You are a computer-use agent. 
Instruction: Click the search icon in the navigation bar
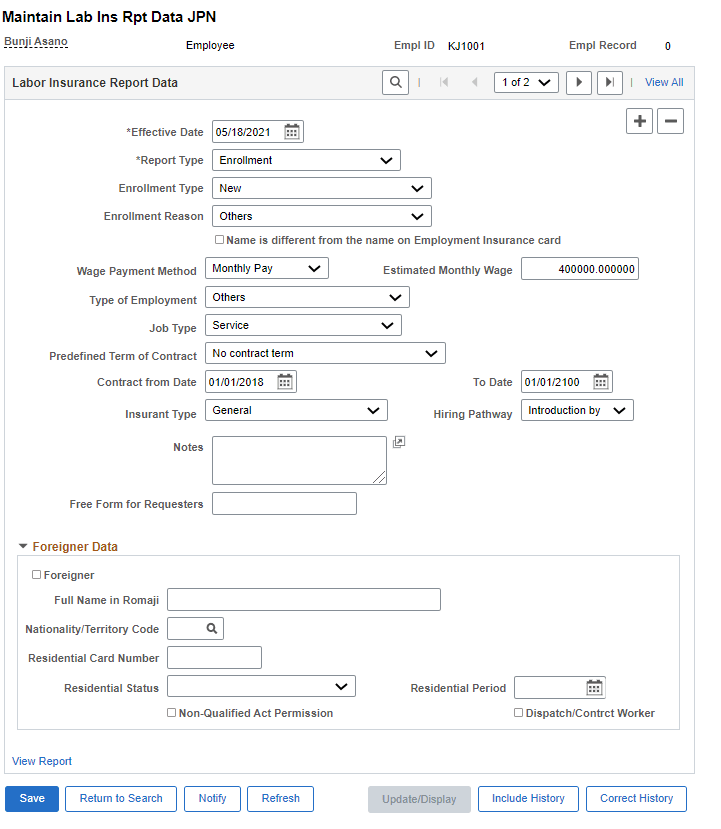pos(395,82)
